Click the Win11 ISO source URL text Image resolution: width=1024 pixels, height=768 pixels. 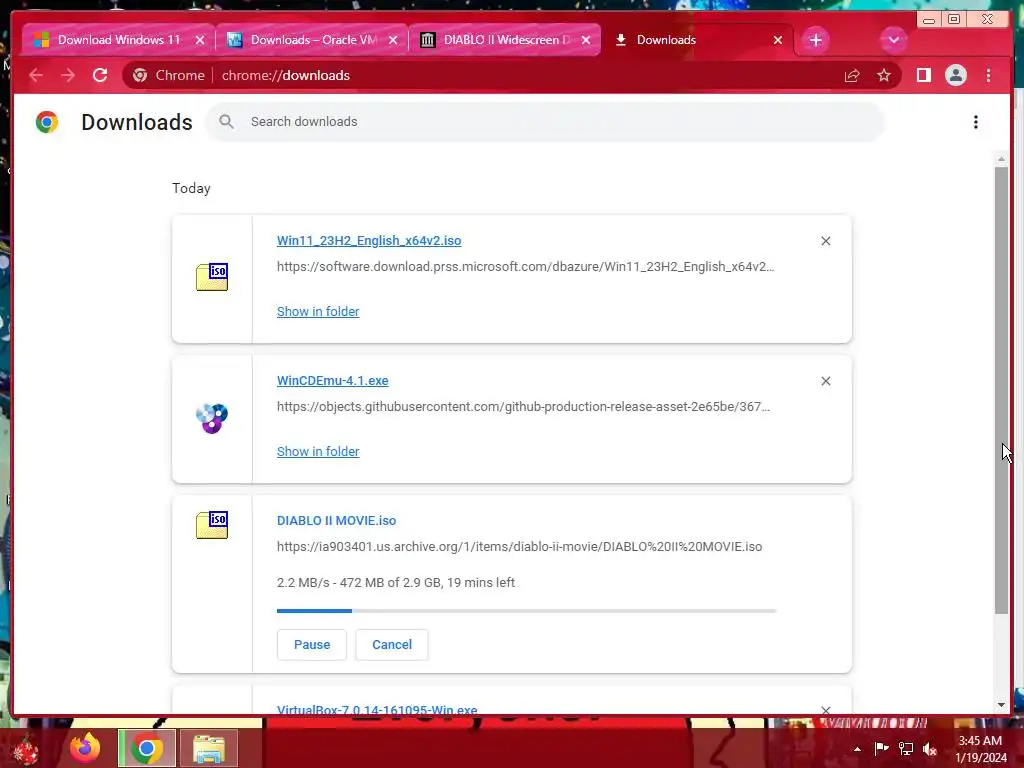tap(526, 266)
